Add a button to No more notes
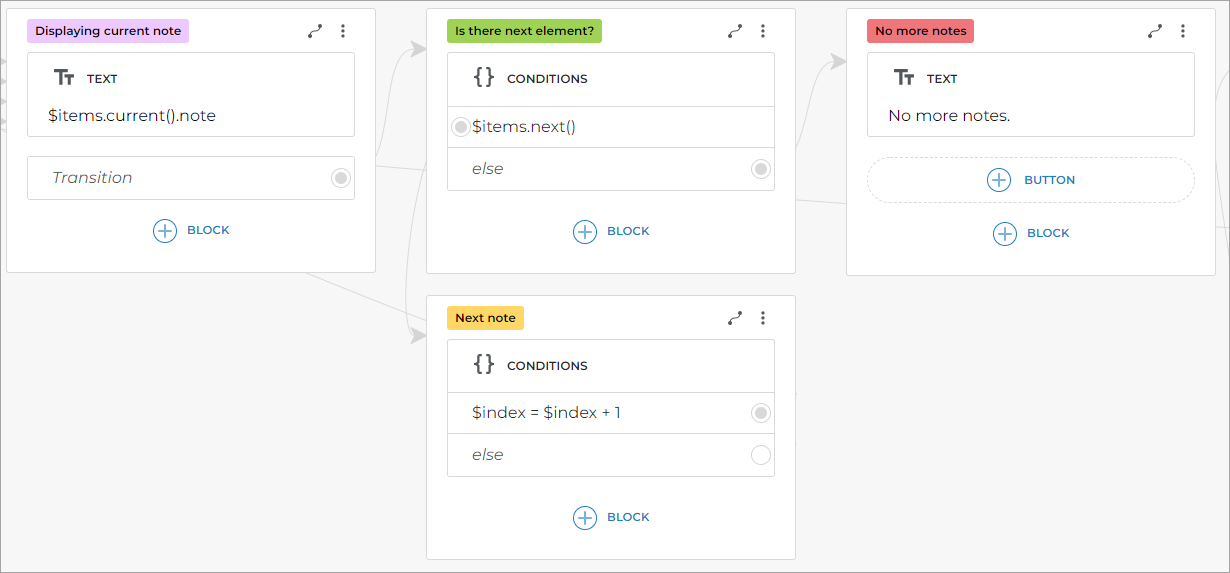Viewport: 1230px width, 573px height. coord(1030,180)
